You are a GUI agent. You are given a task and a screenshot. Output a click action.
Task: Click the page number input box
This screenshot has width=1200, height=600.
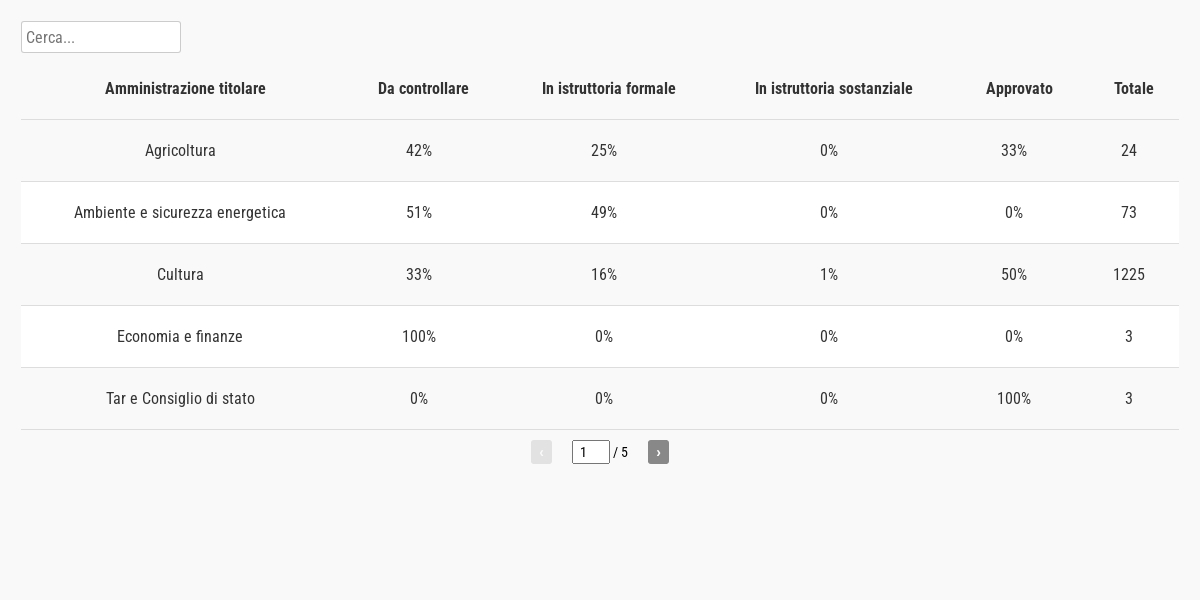pyautogui.click(x=590, y=452)
